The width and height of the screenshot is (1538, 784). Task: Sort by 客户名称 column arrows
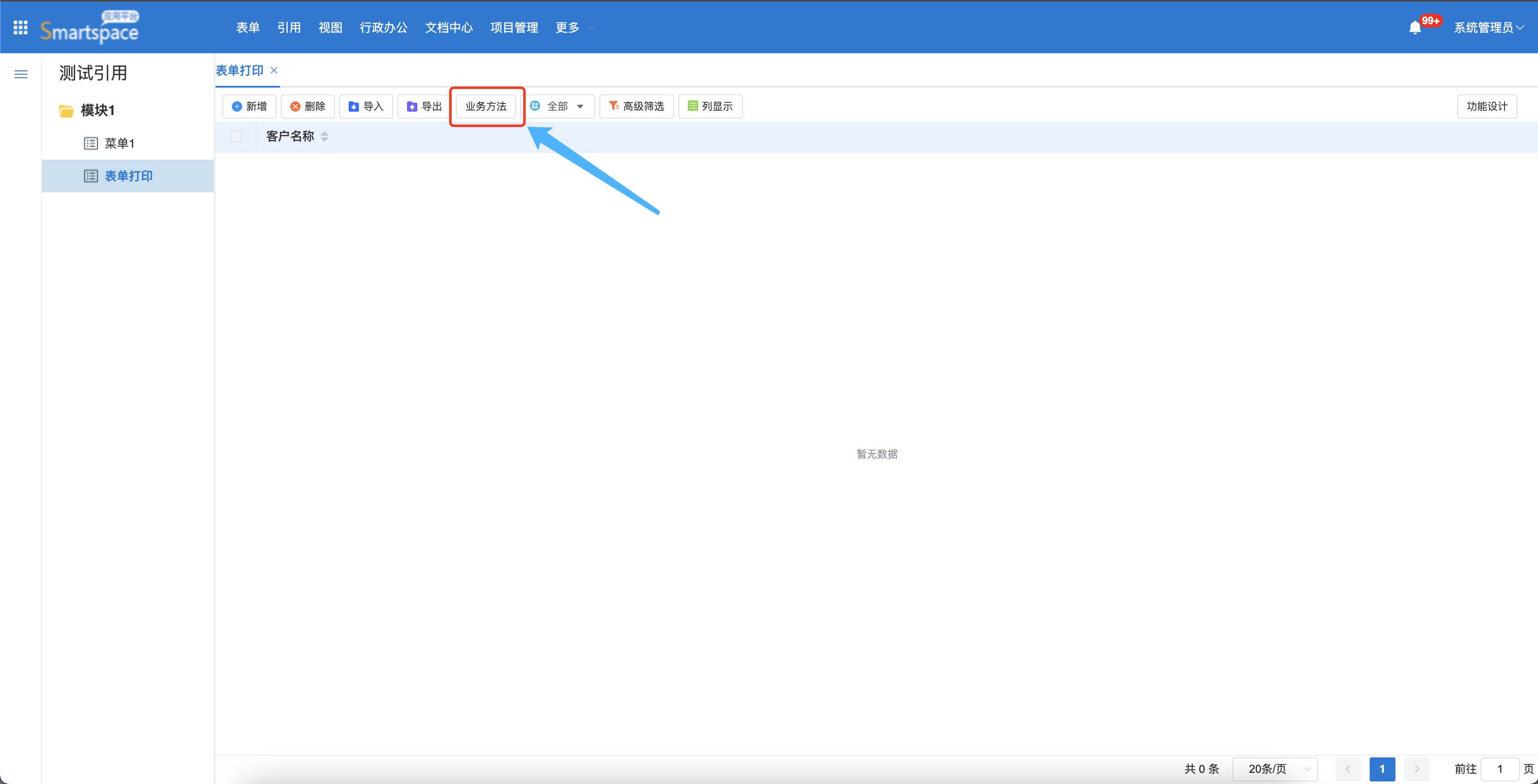324,137
